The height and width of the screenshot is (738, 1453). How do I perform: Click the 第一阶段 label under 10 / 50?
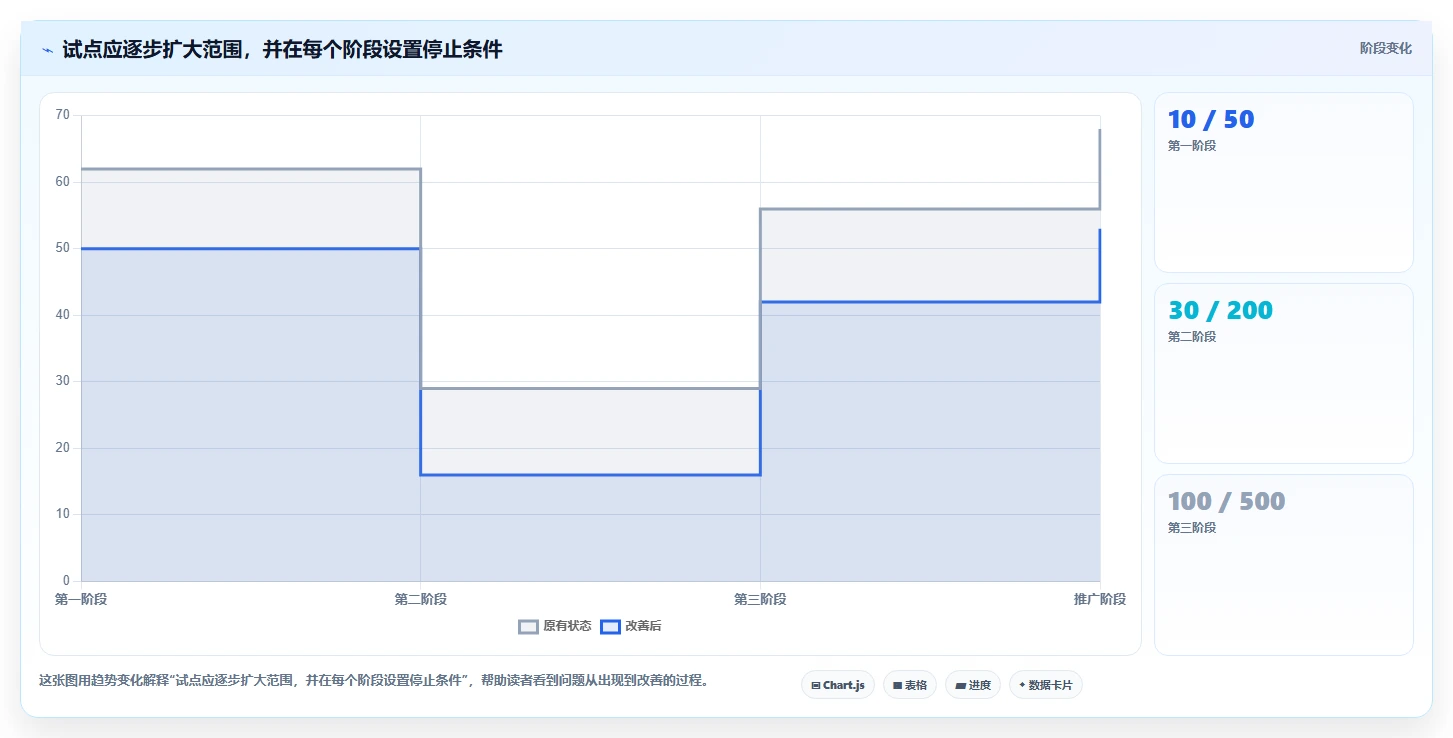tap(1192, 146)
